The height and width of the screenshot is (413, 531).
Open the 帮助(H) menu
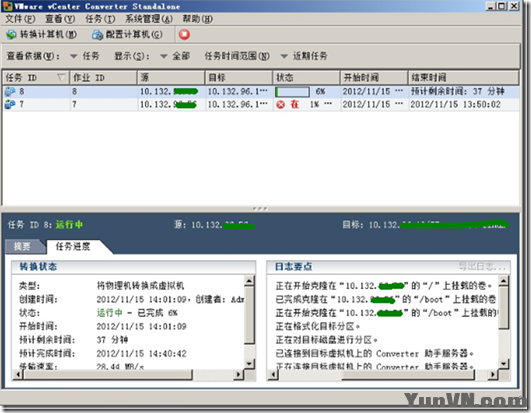click(x=198, y=19)
